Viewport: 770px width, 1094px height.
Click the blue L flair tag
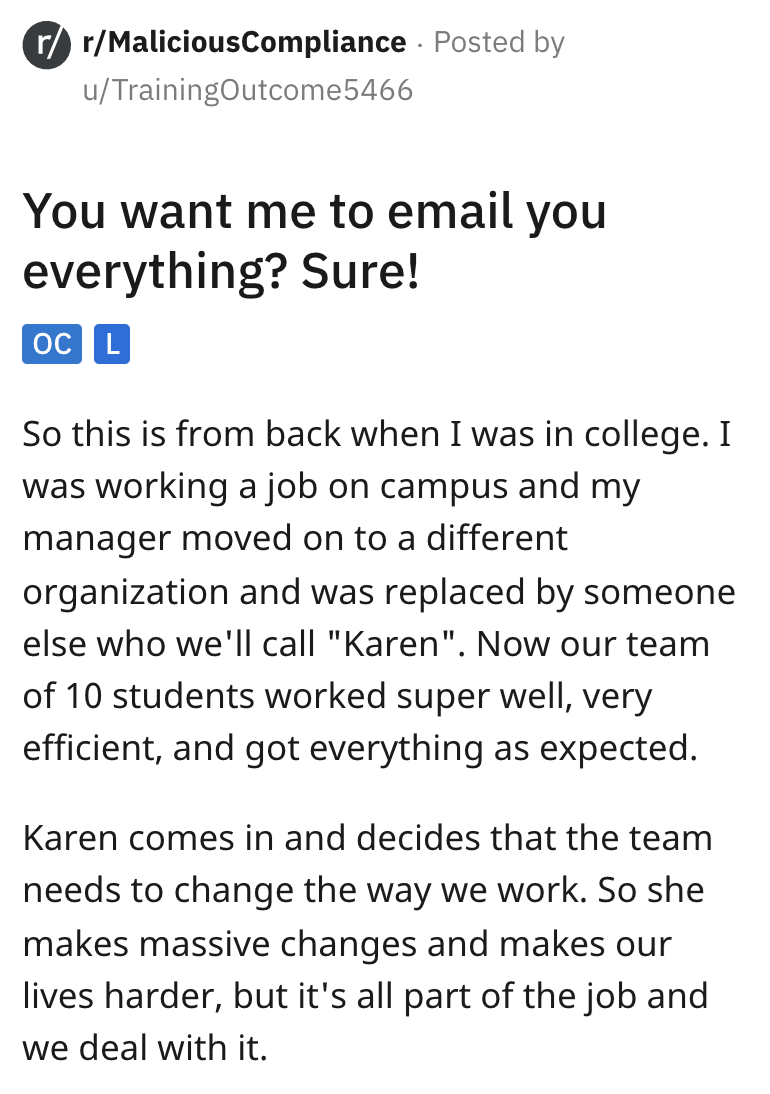click(112, 344)
